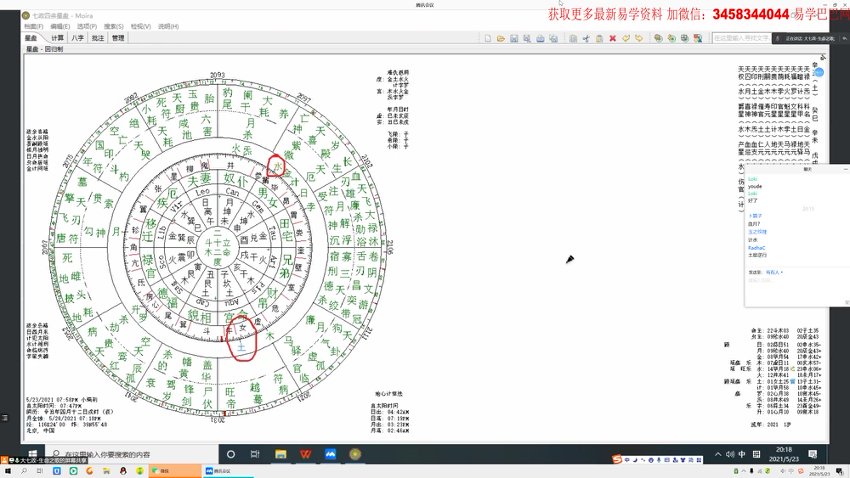This screenshot has width=850, height=478.
Task: Click the 微信 button in lower taskbar
Action: (175, 471)
